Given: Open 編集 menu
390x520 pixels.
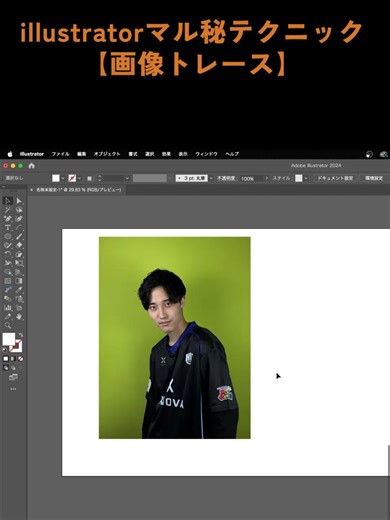Looking at the screenshot, I should [82, 154].
